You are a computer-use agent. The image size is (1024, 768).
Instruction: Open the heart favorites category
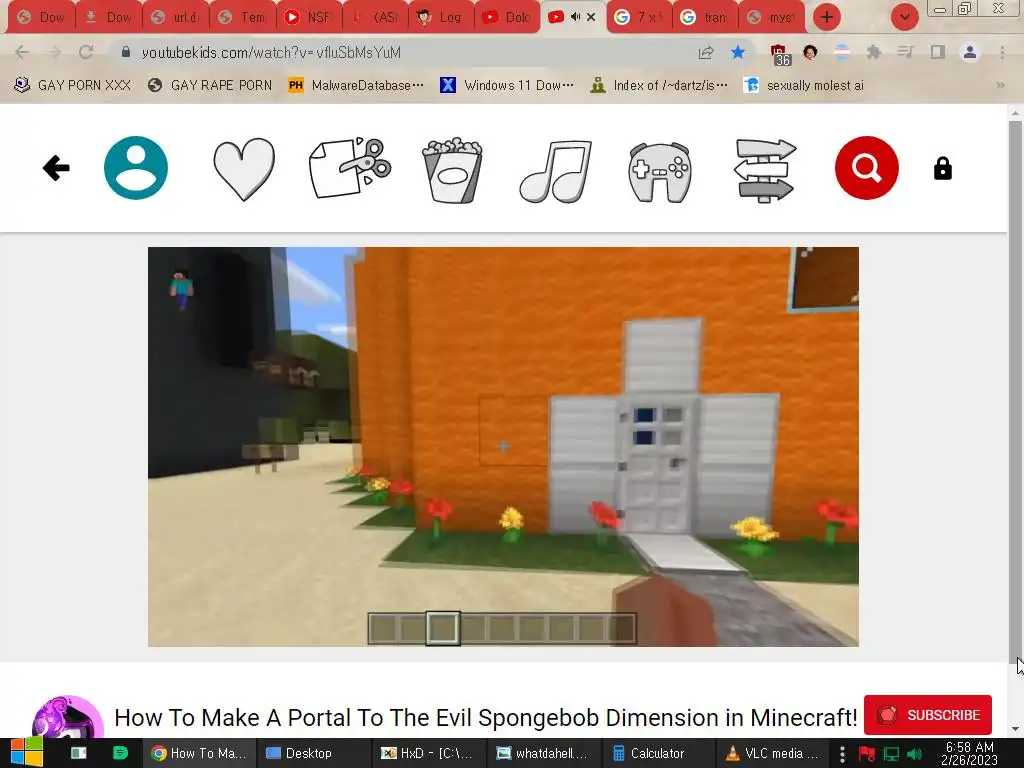[x=244, y=169]
